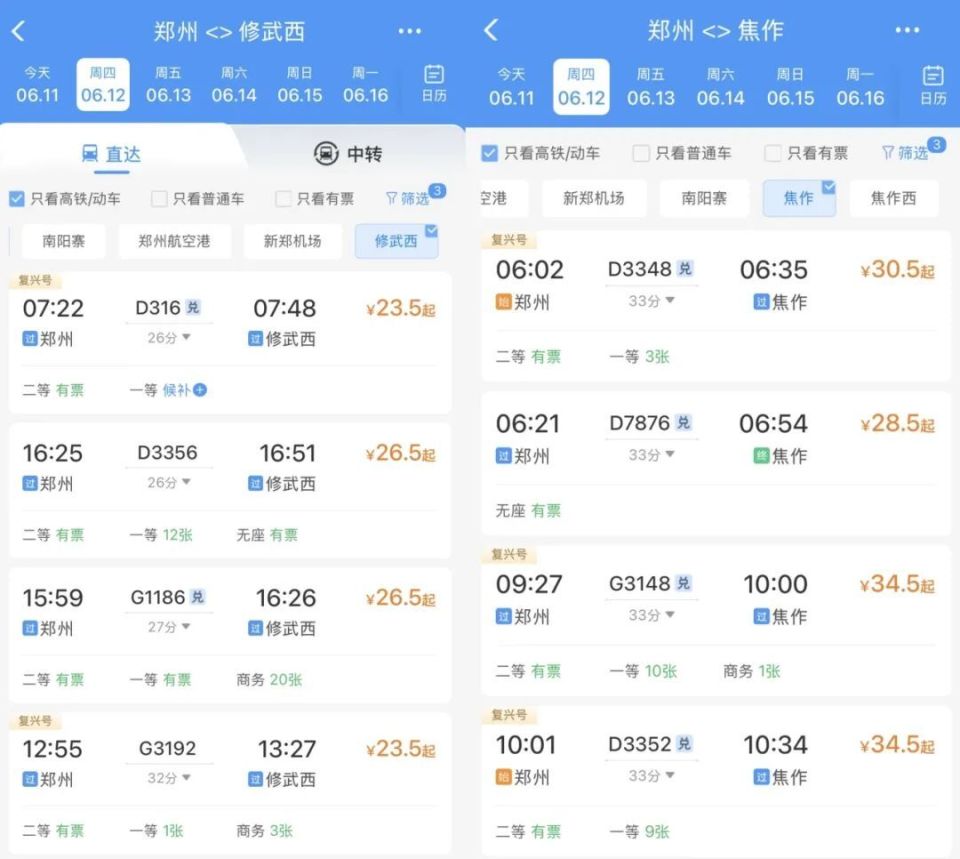Tap the 兑 badge next to D3348
This screenshot has width=960, height=859.
684,268
